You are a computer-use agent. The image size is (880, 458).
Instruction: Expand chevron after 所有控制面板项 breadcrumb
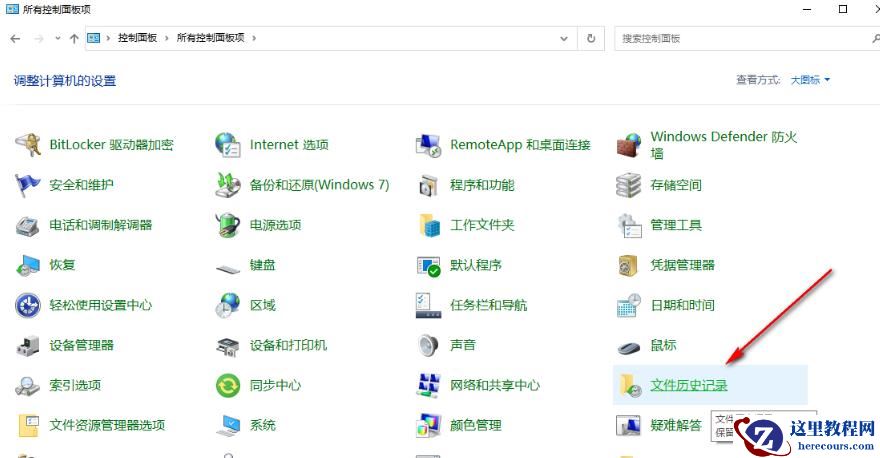(x=254, y=38)
